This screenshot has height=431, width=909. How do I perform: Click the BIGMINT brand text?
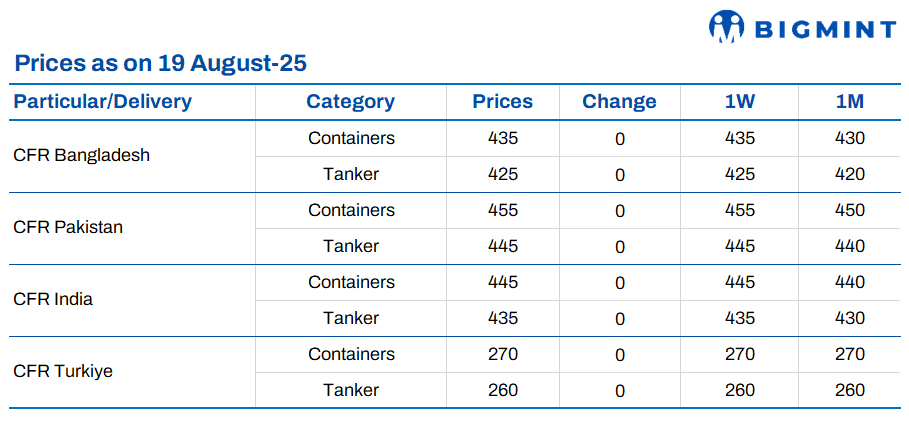coord(828,29)
